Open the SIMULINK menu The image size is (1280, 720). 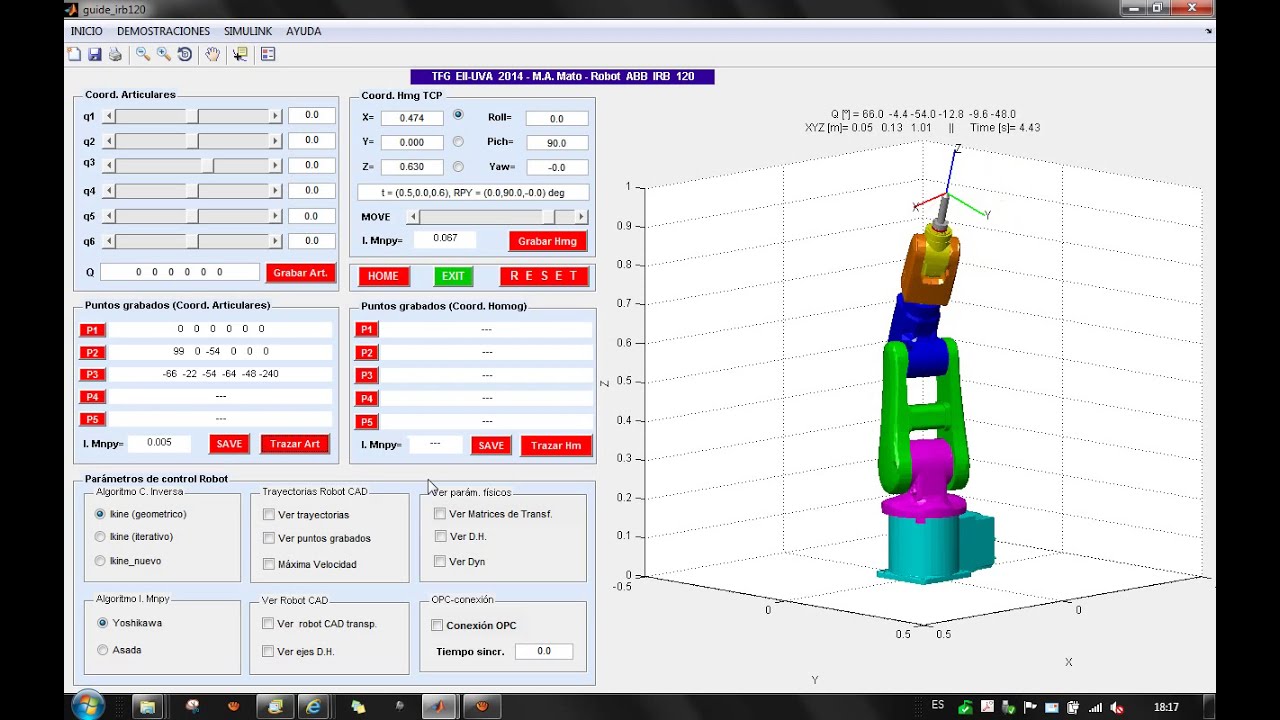pos(248,31)
